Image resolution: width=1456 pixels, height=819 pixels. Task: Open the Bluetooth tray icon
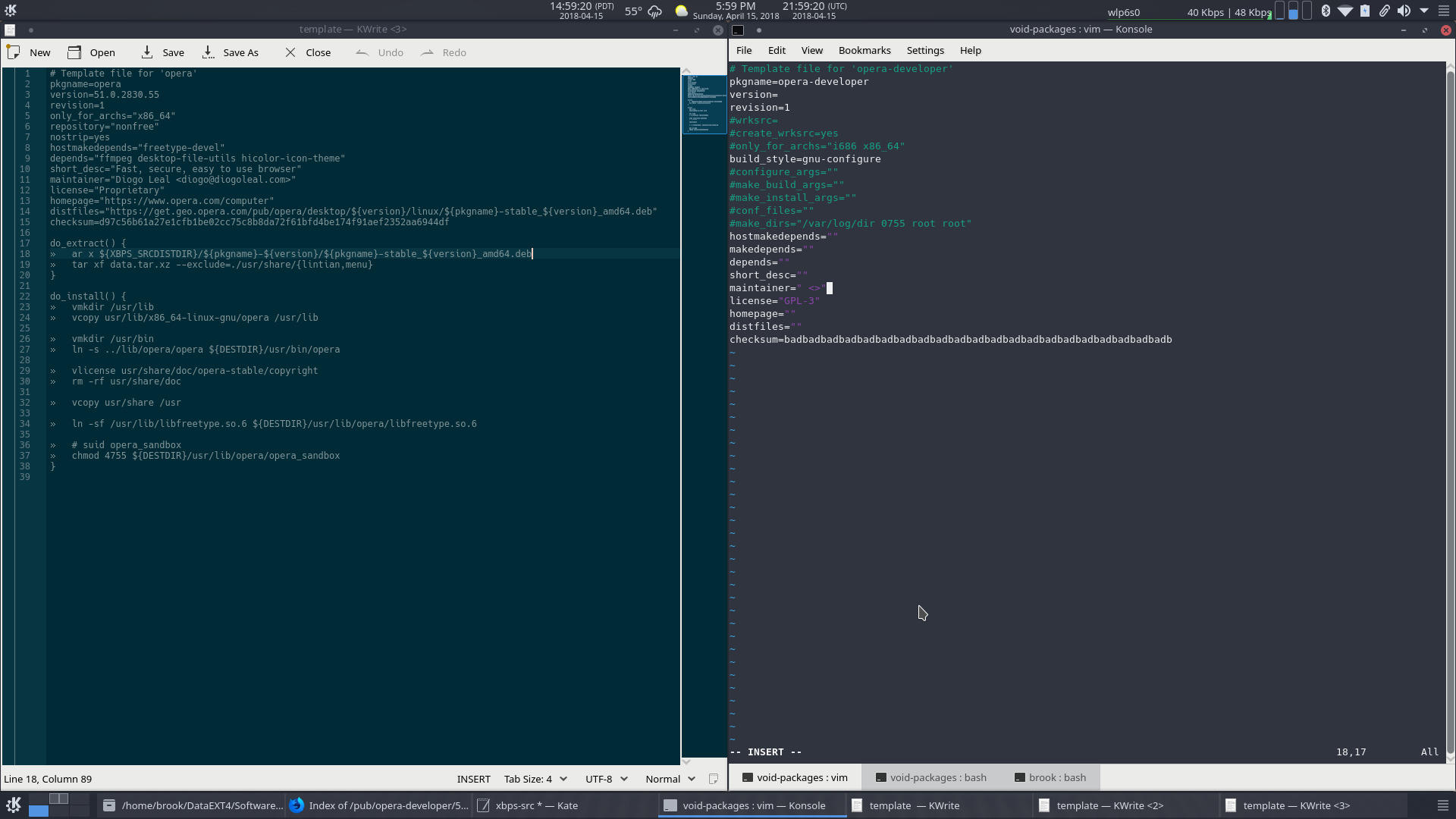click(x=1326, y=11)
